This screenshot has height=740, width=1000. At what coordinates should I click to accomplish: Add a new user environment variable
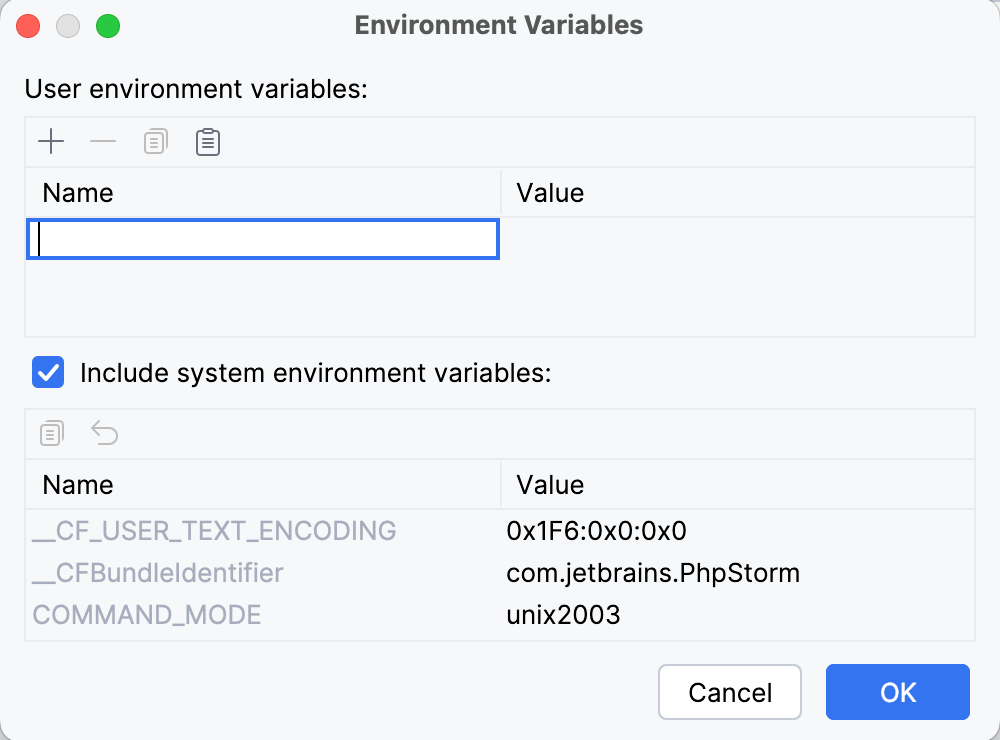click(51, 141)
